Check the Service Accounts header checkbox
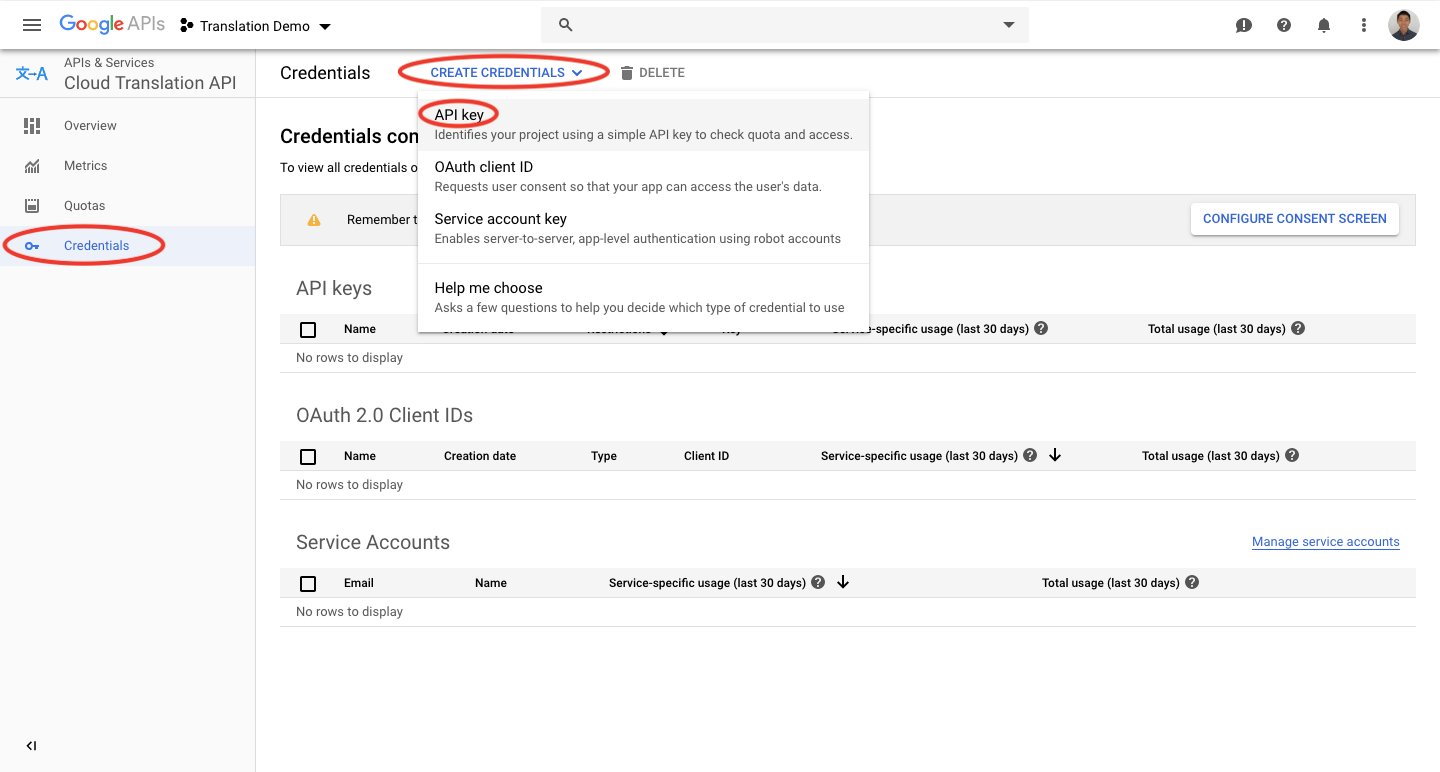1440x772 pixels. coord(308,582)
